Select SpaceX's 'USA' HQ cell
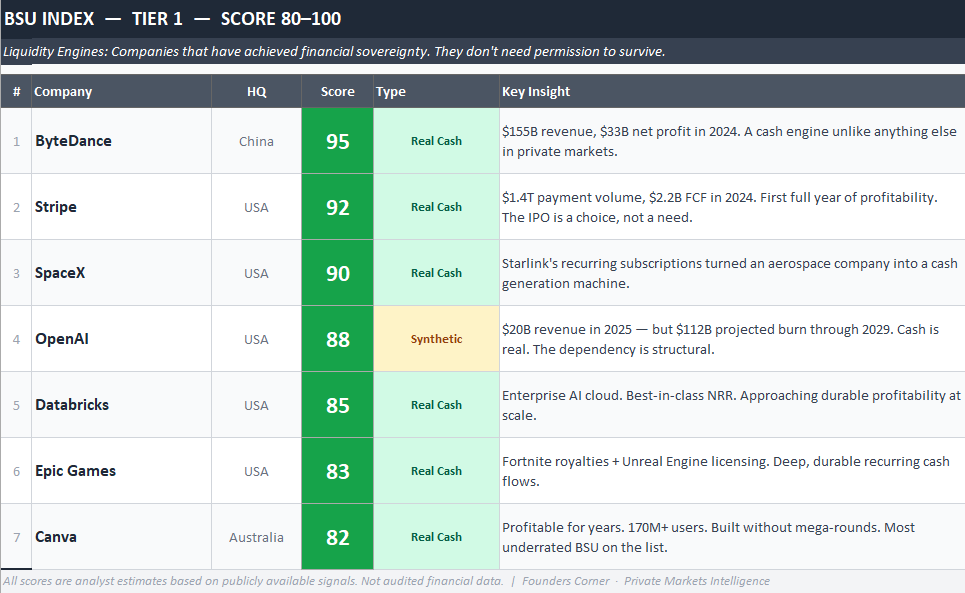 click(x=257, y=273)
